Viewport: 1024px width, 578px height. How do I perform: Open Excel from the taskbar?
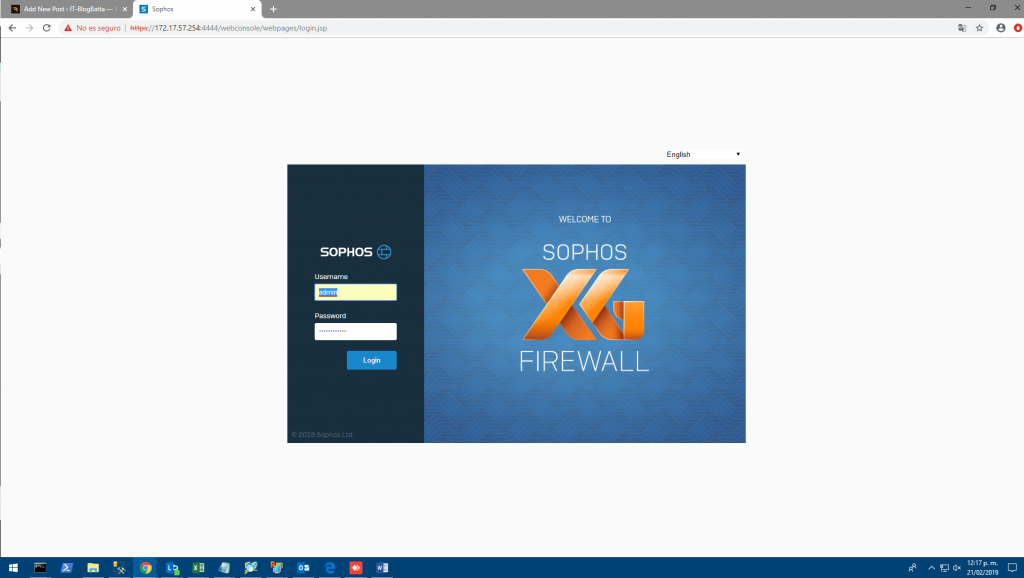199,568
